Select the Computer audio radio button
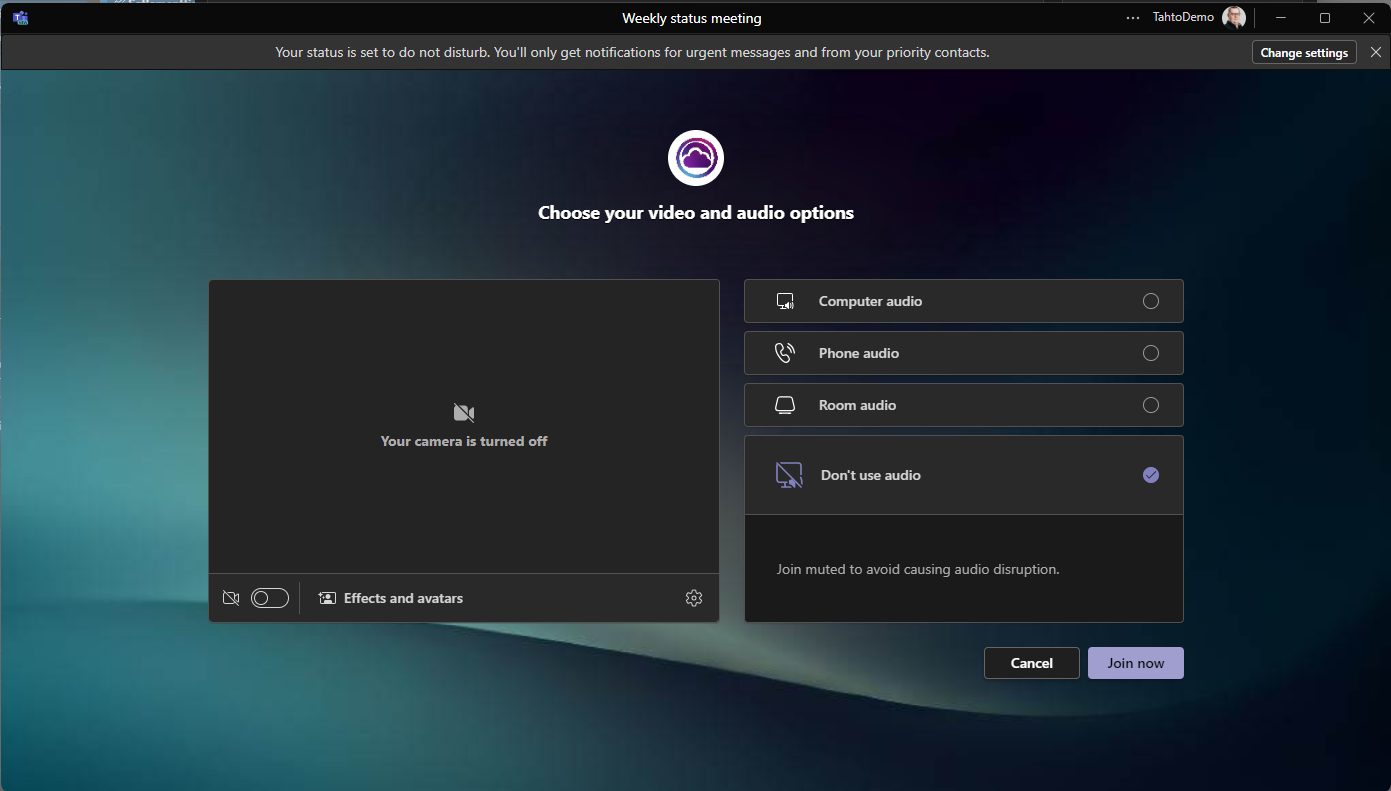 (1151, 301)
